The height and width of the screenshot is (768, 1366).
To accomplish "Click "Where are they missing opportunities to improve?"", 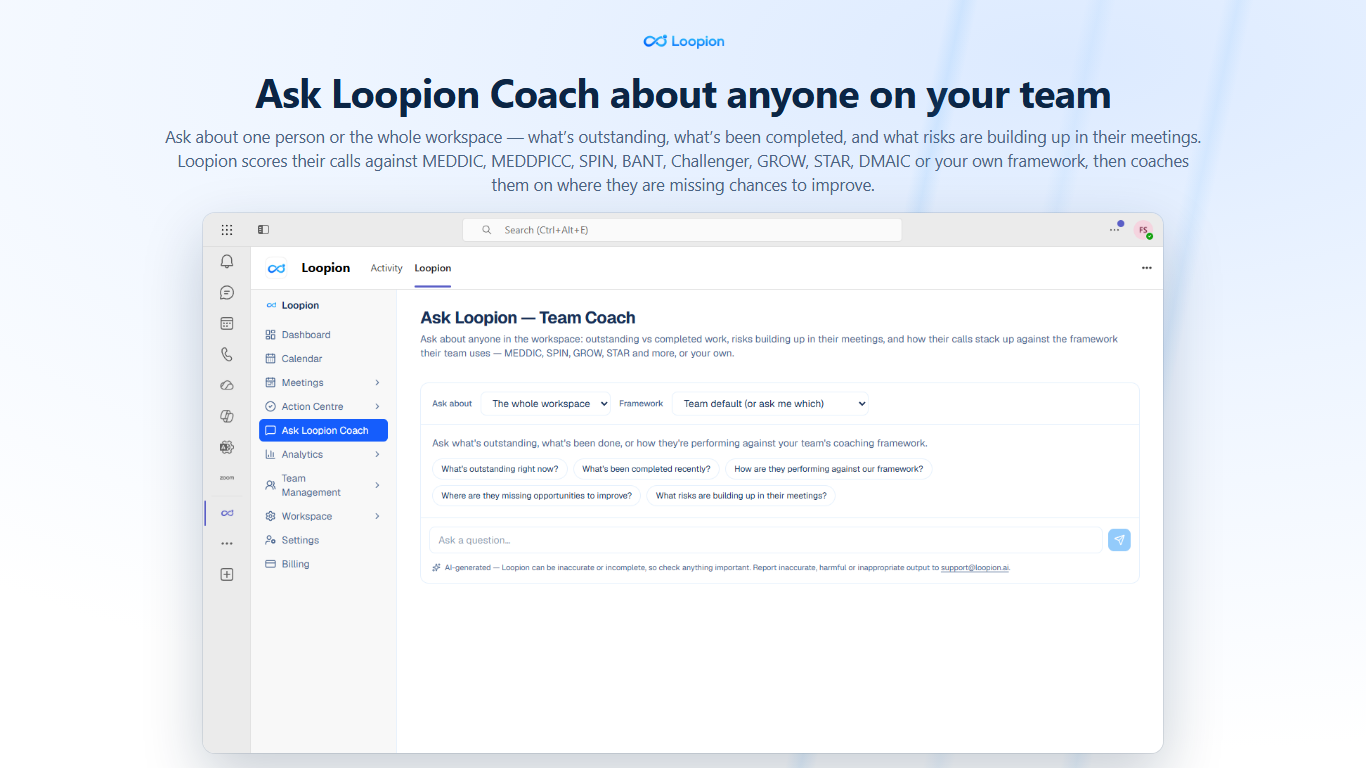I will (x=537, y=496).
